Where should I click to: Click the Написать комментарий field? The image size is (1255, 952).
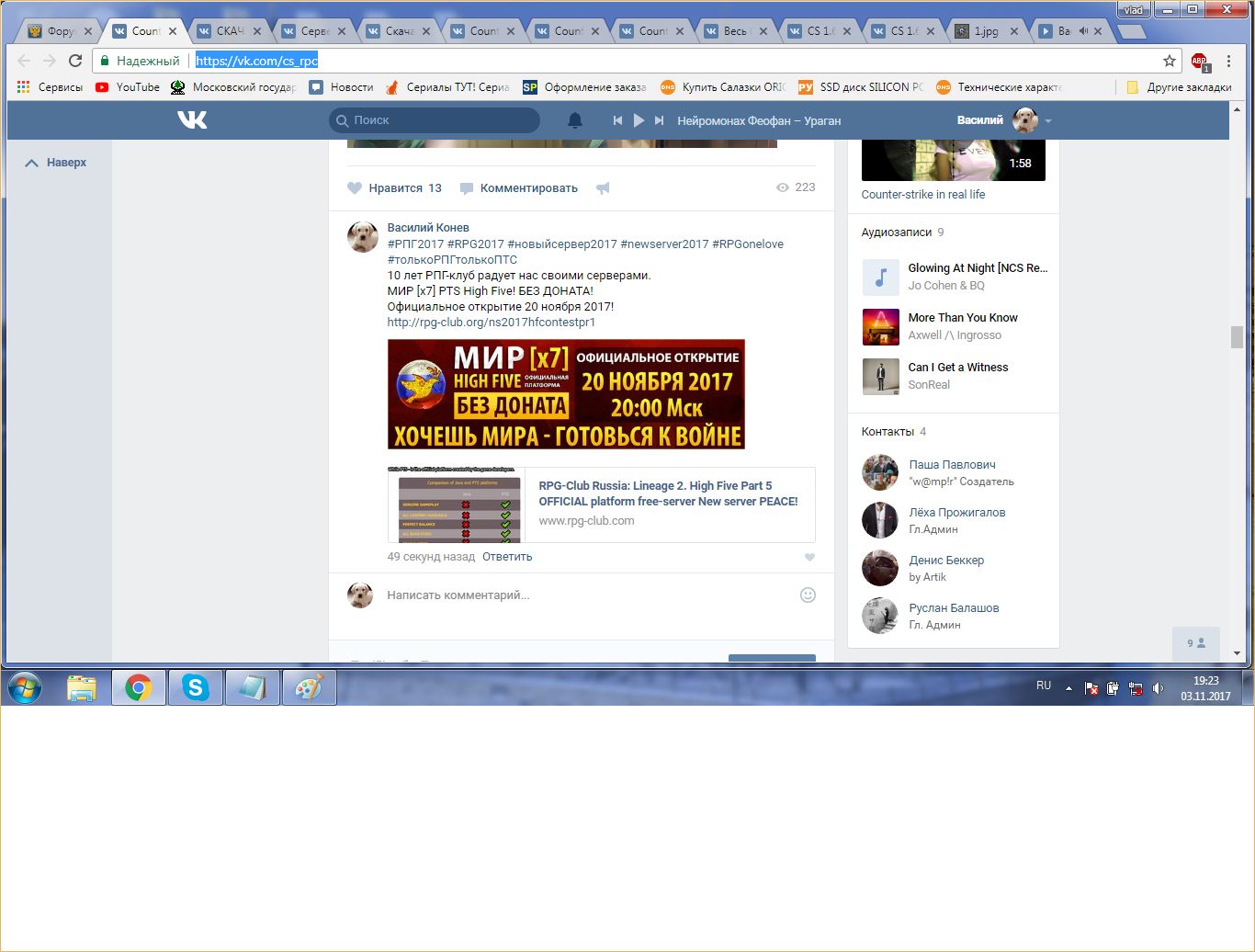pos(588,595)
